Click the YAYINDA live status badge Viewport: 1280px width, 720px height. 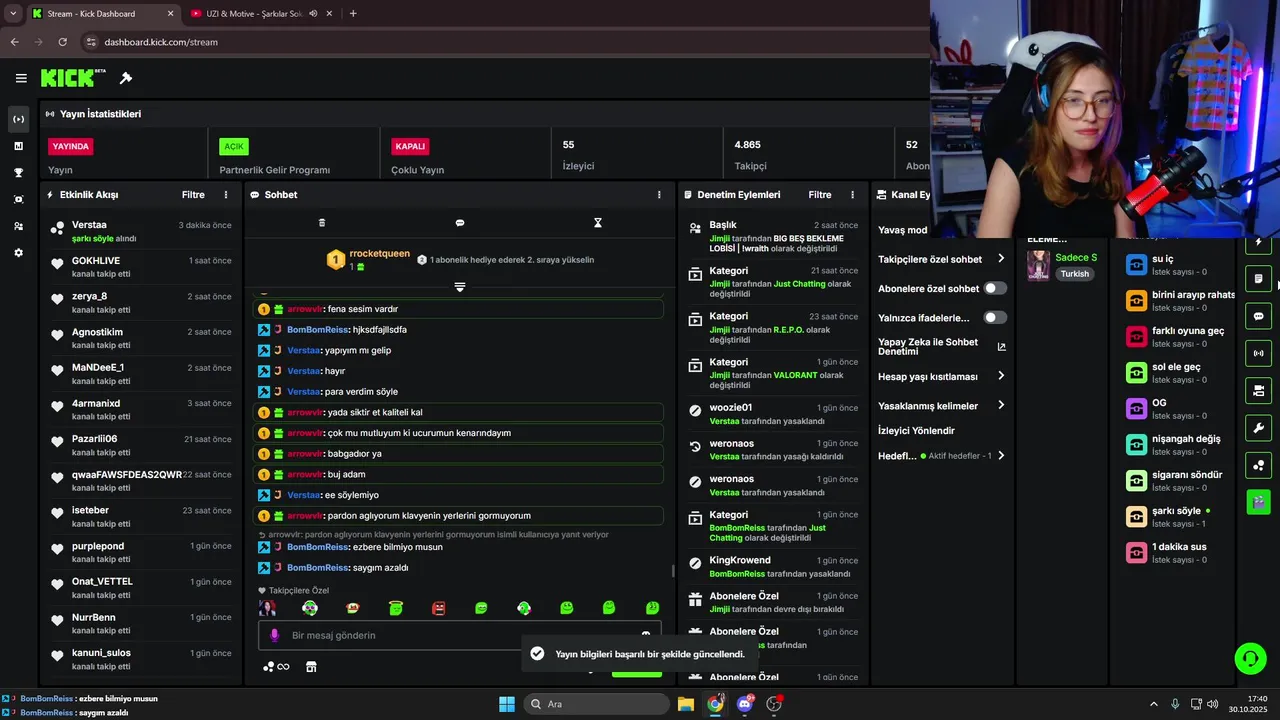pos(70,146)
